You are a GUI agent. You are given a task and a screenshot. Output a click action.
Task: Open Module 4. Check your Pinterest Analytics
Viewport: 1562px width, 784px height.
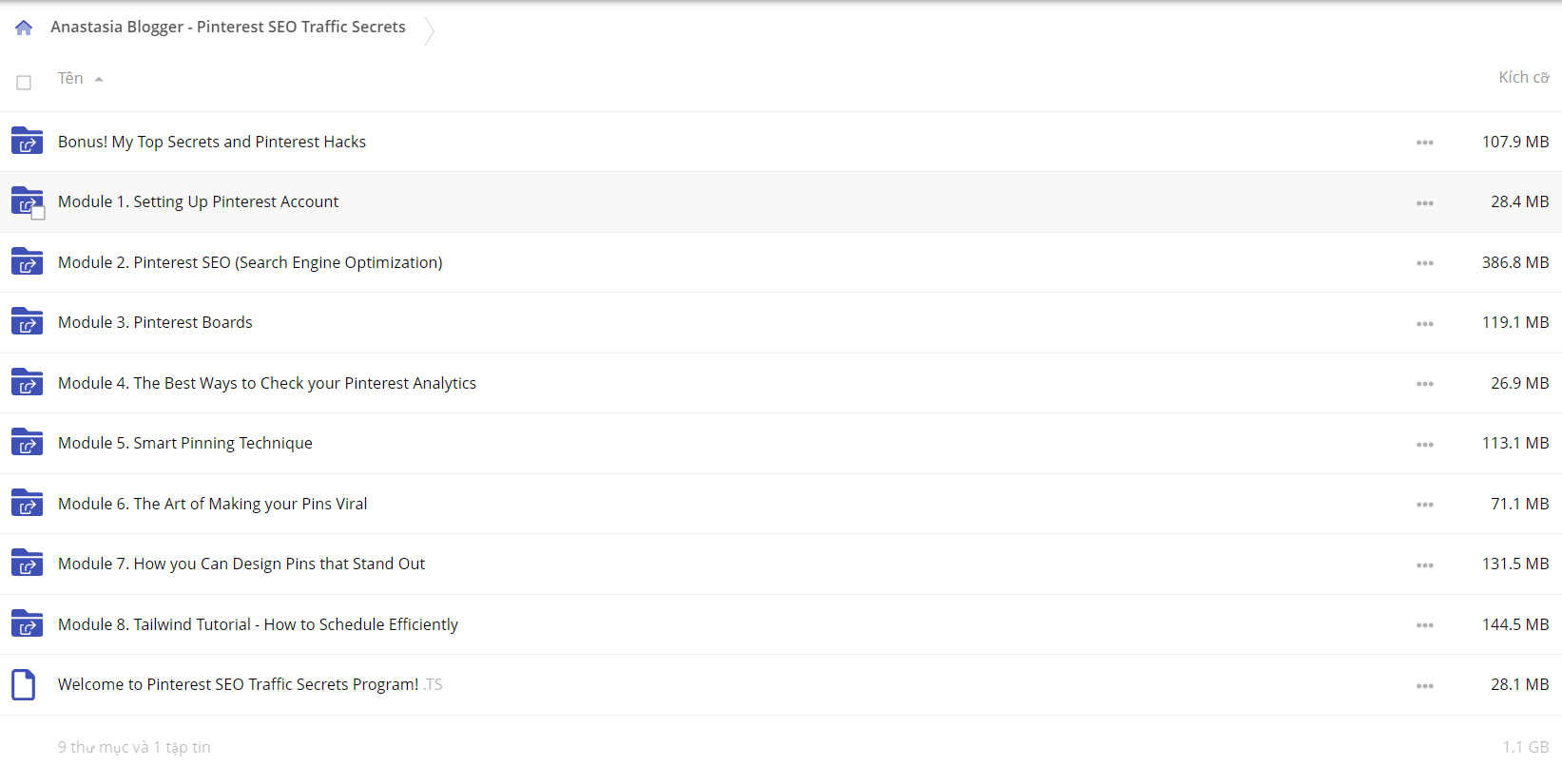tap(267, 383)
